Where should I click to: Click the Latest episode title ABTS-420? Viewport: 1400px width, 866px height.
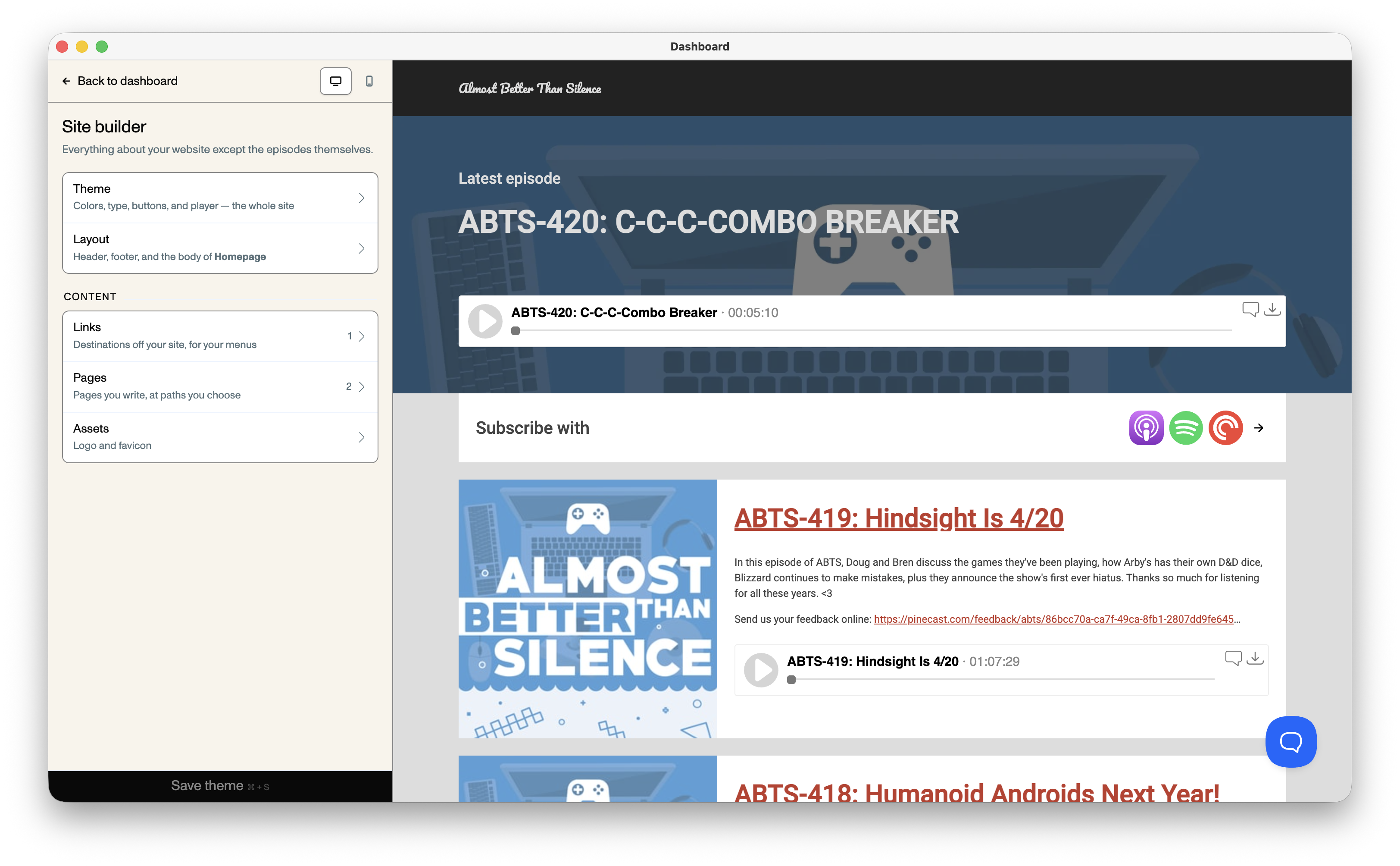708,222
